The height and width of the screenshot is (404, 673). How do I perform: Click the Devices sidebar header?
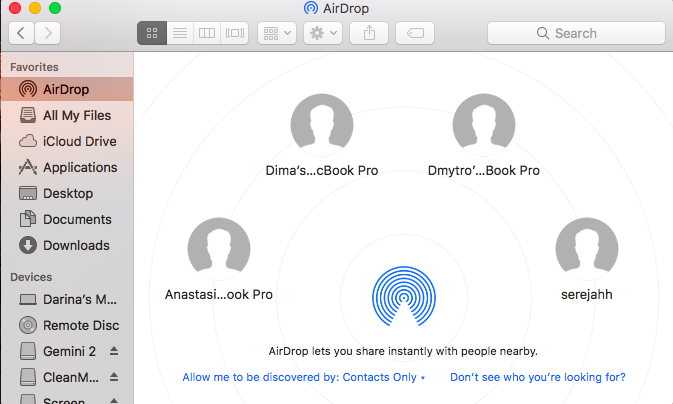click(x=31, y=277)
